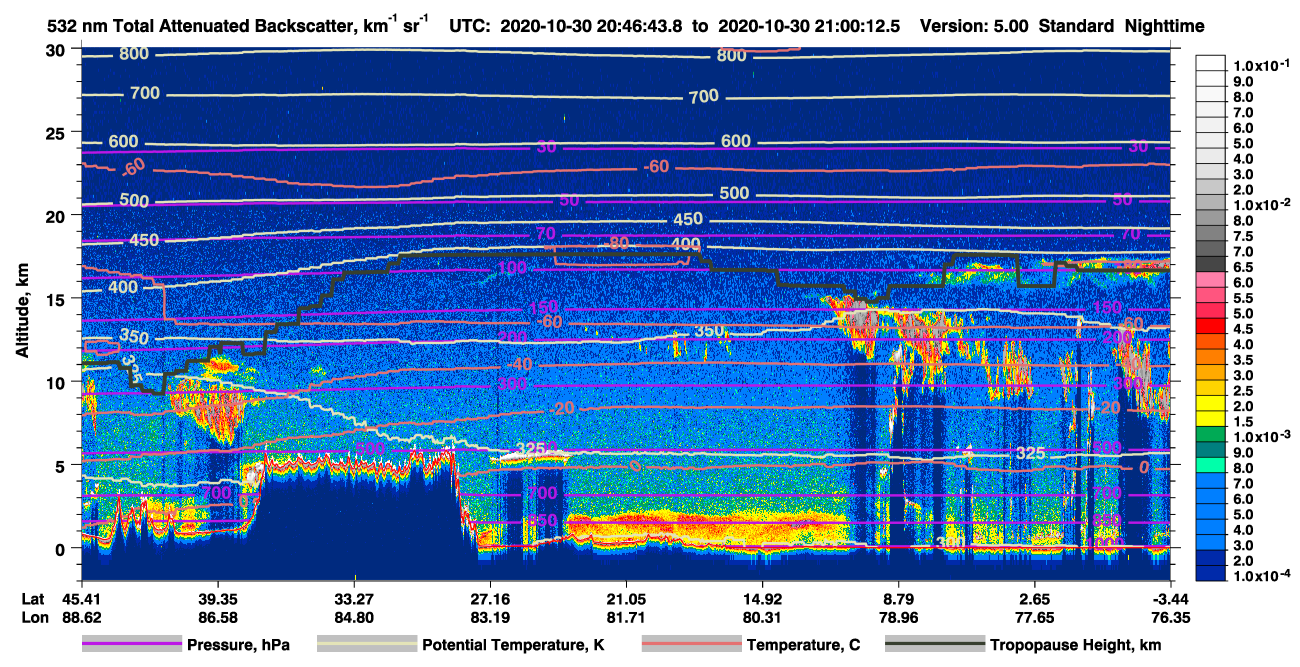
Task: Click longitude value 77.65
Action: point(1035,618)
